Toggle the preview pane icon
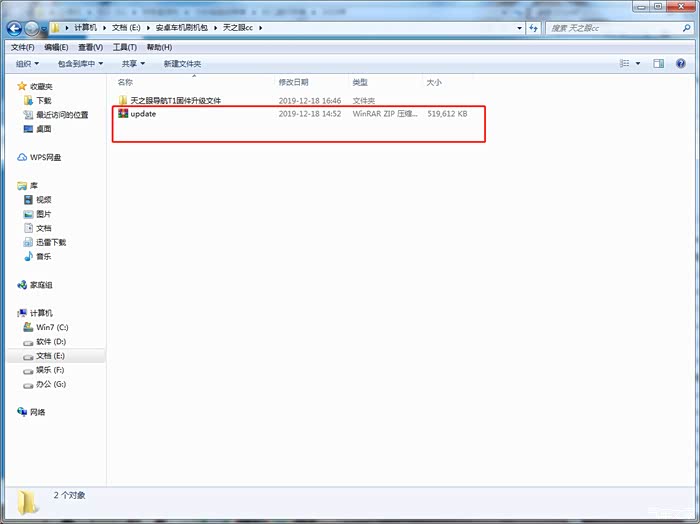This screenshot has width=700, height=524. coord(658,63)
